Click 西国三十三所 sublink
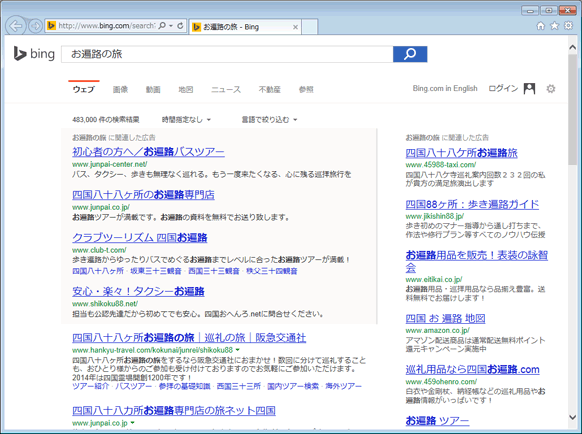This screenshot has width=582, height=434. click(239, 386)
